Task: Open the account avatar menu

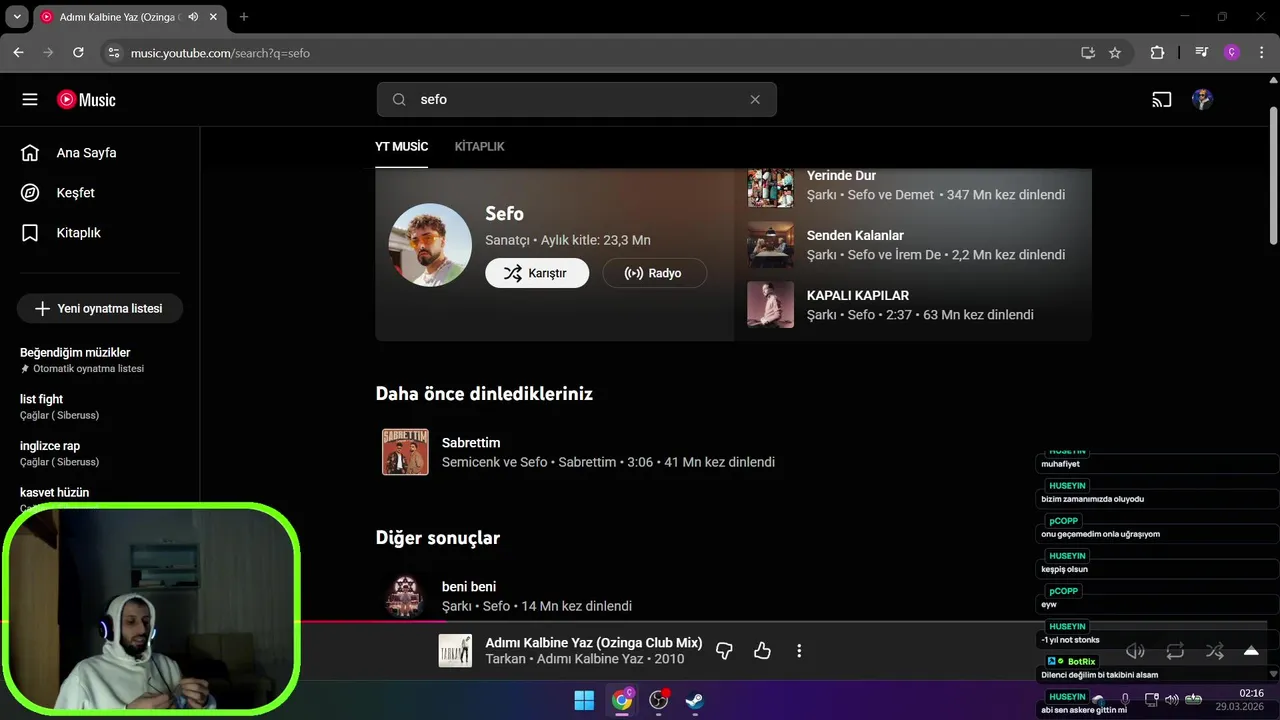Action: [x=1202, y=100]
